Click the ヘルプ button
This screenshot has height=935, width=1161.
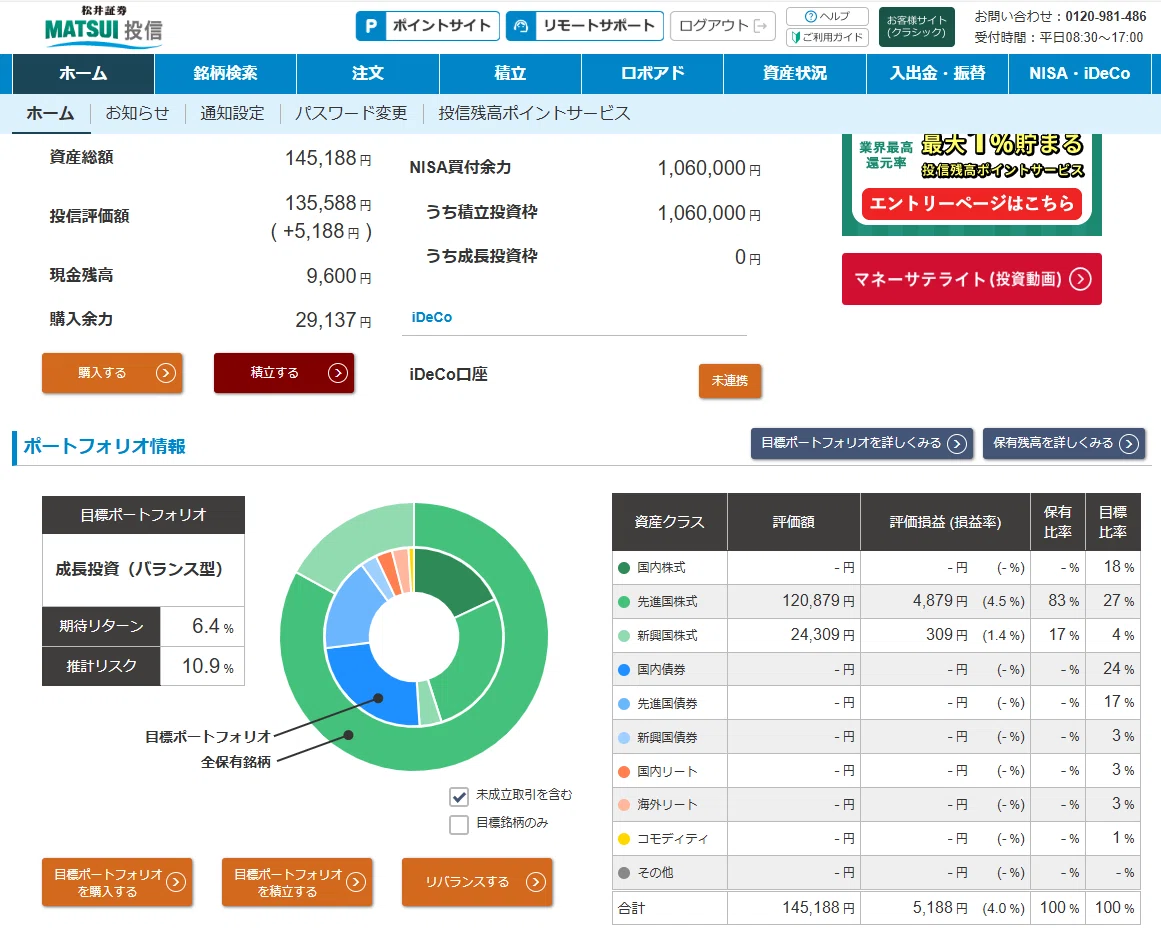[827, 16]
